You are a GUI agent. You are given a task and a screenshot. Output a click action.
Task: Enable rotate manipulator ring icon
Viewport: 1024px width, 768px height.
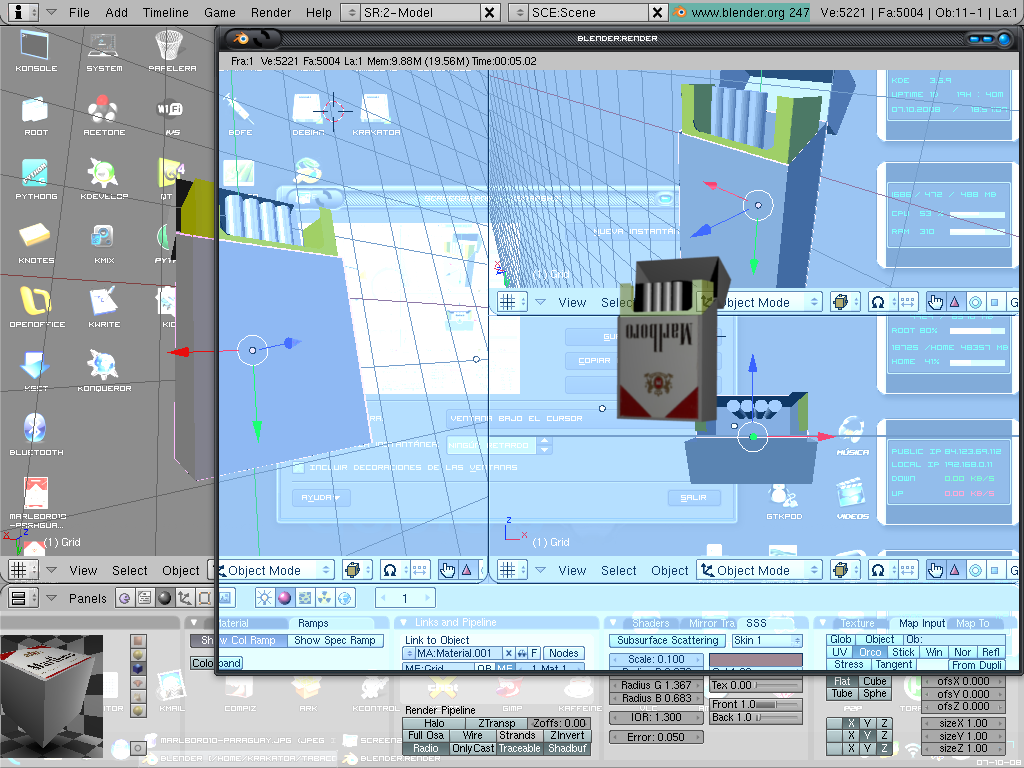[x=975, y=570]
